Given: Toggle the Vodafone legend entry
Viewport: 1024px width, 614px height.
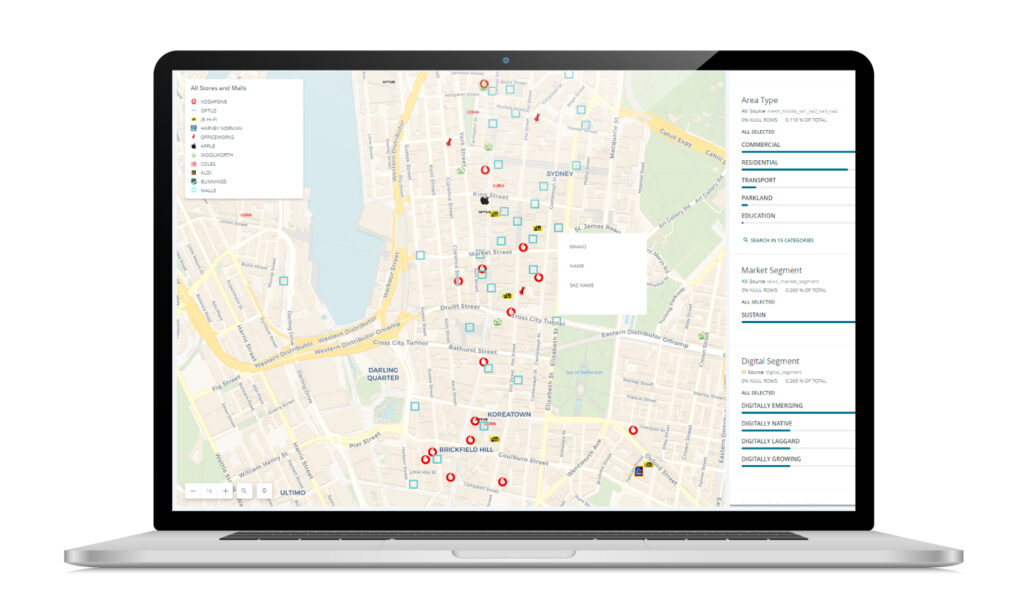Looking at the screenshot, I should (x=214, y=102).
